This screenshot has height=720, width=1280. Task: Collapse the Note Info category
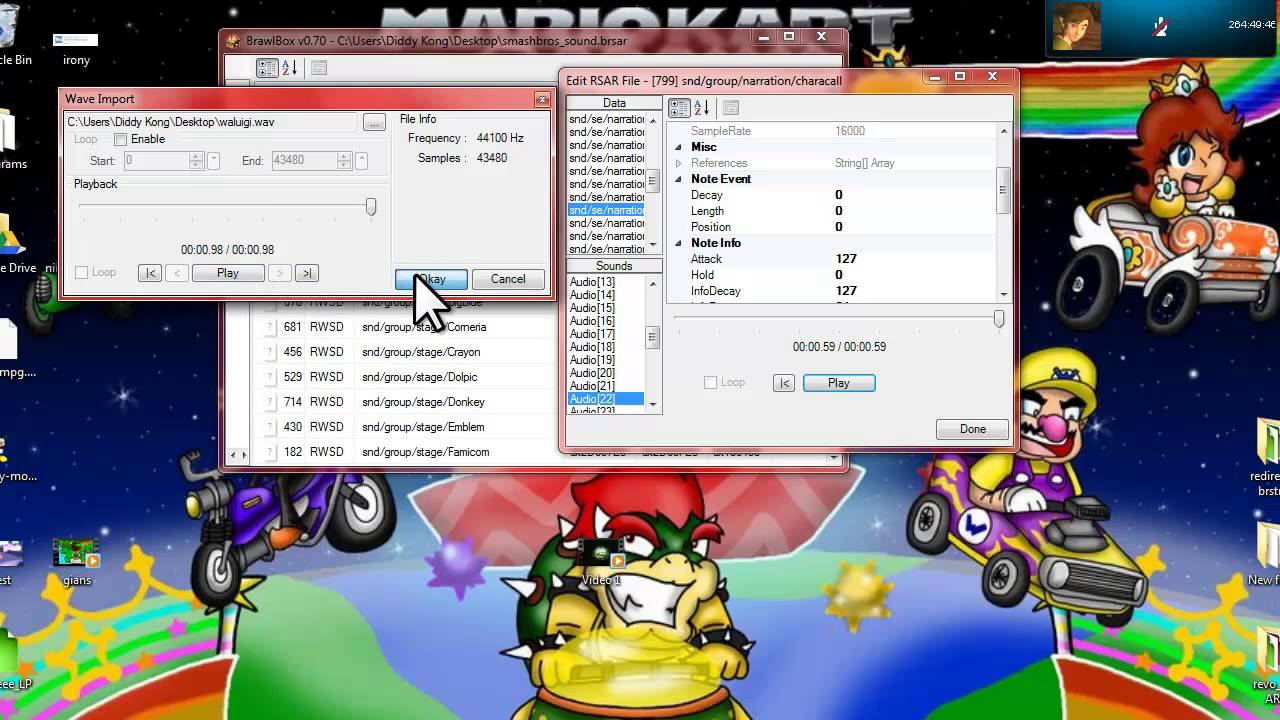(x=678, y=243)
